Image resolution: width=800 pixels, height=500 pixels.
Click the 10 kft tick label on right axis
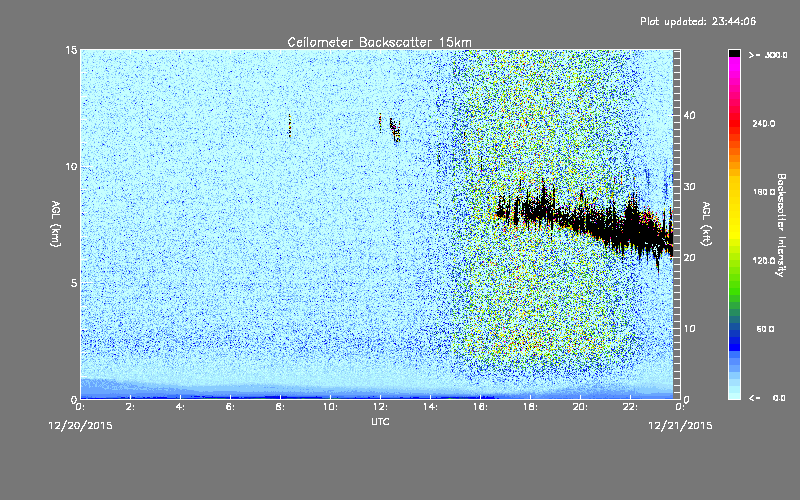(x=689, y=329)
